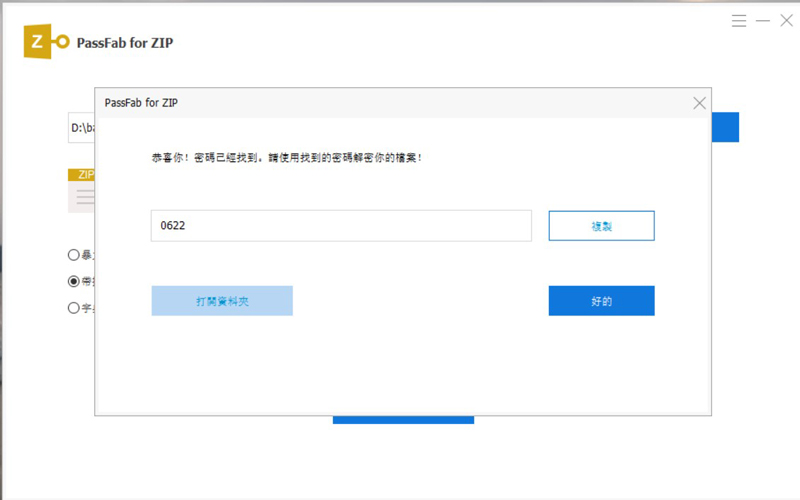Image resolution: width=800 pixels, height=500 pixels.
Task: Click the D:\ file path field
Action: pos(81,128)
